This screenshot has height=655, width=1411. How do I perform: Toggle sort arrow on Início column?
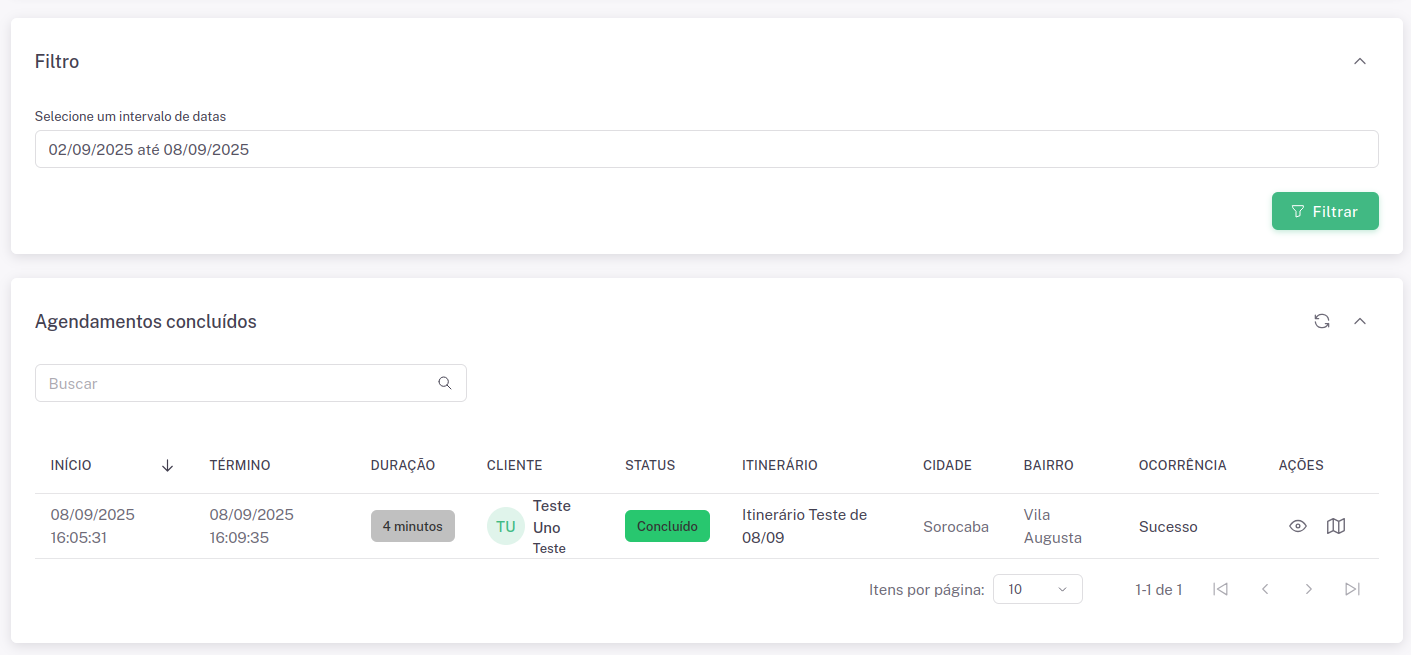pyautogui.click(x=167, y=465)
